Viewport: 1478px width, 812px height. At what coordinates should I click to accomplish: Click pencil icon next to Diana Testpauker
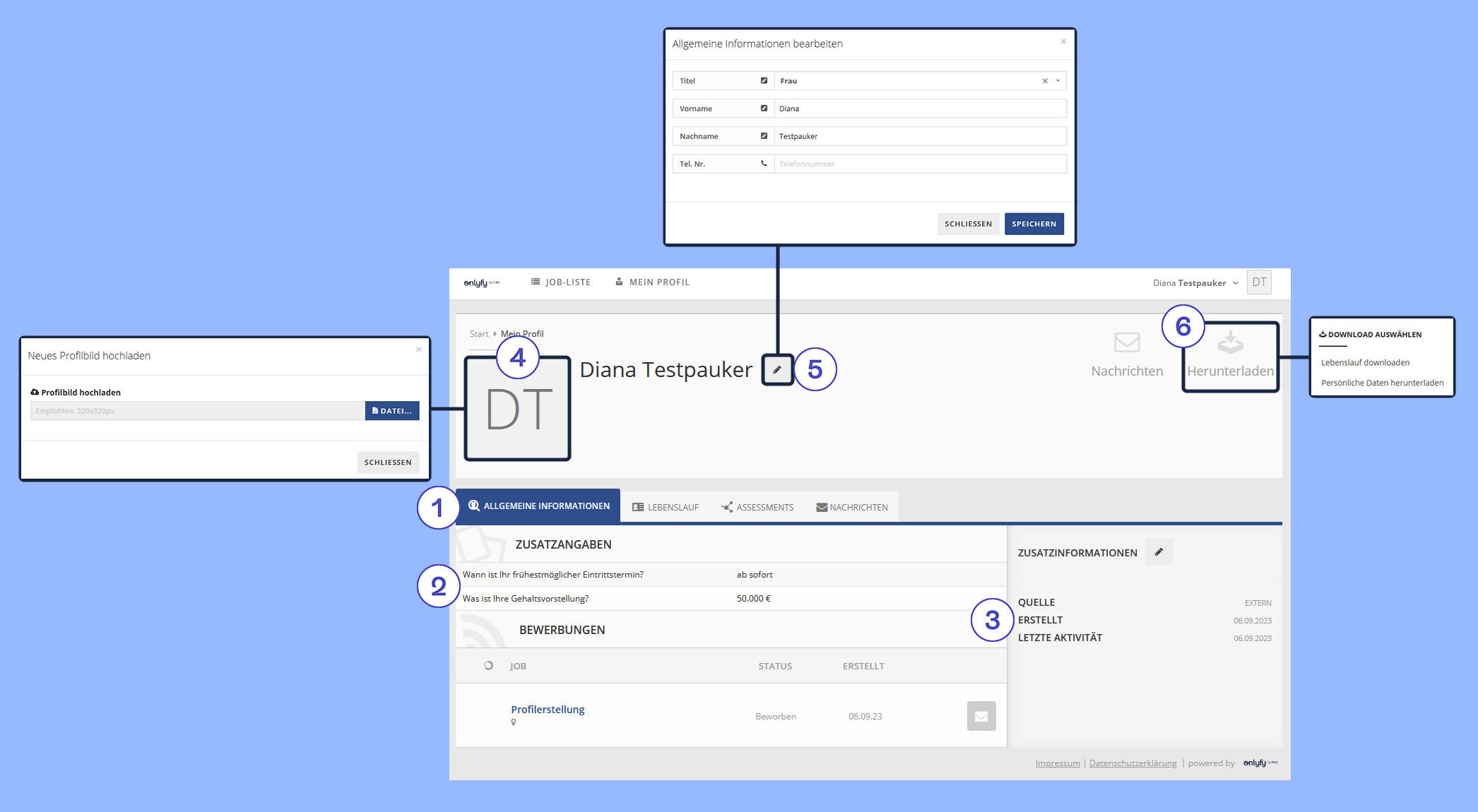click(777, 369)
